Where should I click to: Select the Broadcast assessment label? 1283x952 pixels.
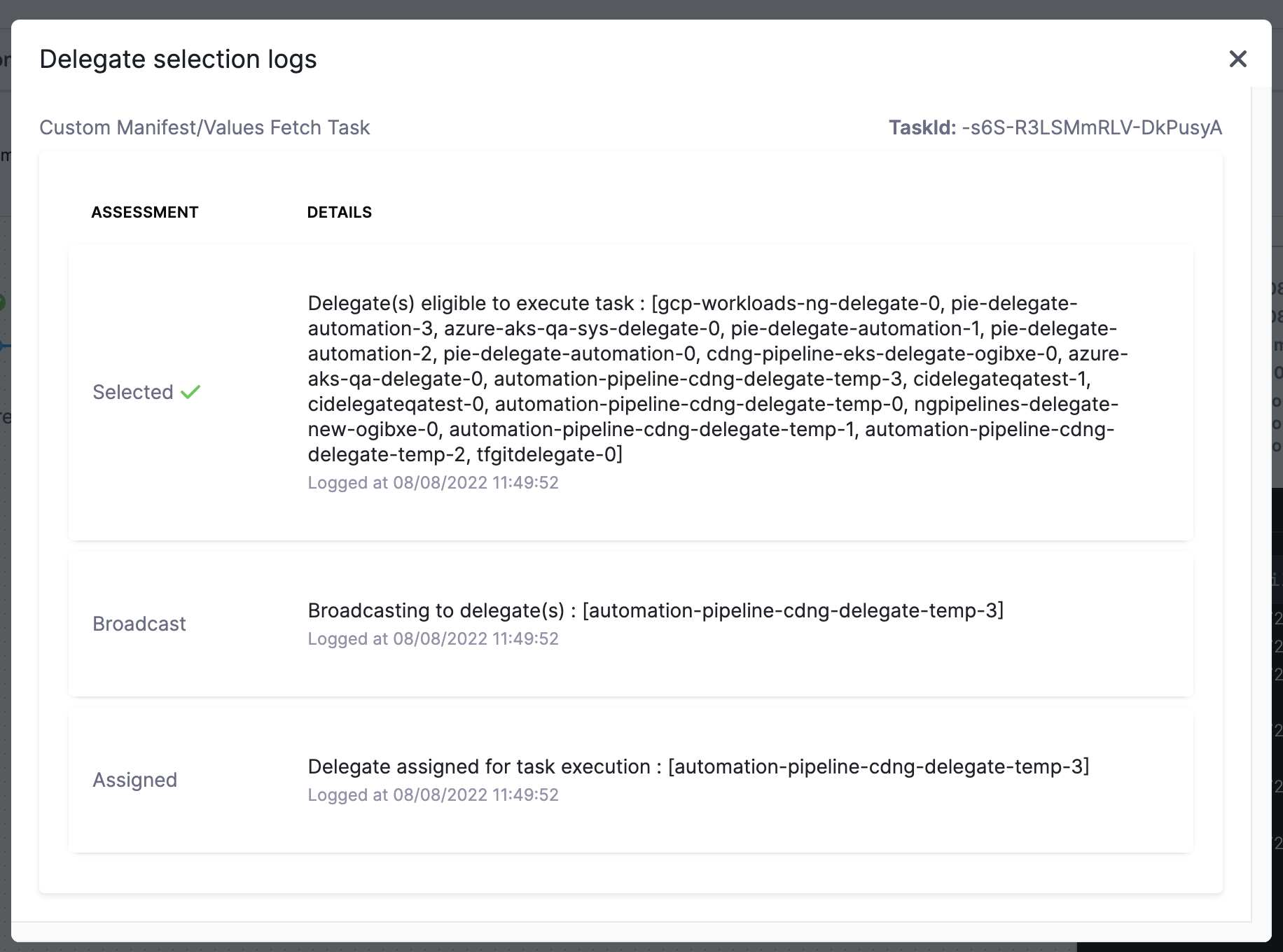[139, 624]
